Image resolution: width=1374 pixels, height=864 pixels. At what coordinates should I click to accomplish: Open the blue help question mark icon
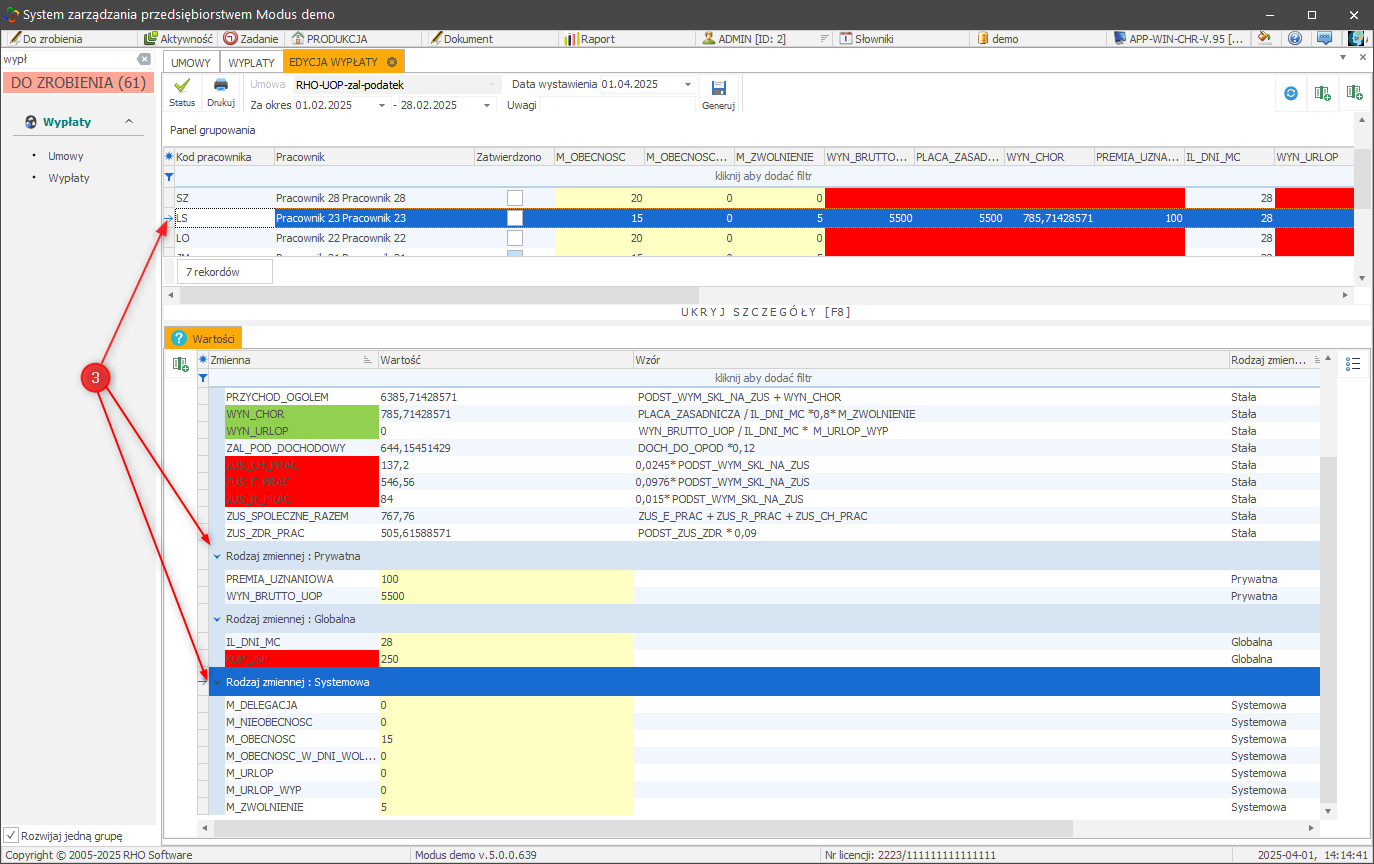1295,39
